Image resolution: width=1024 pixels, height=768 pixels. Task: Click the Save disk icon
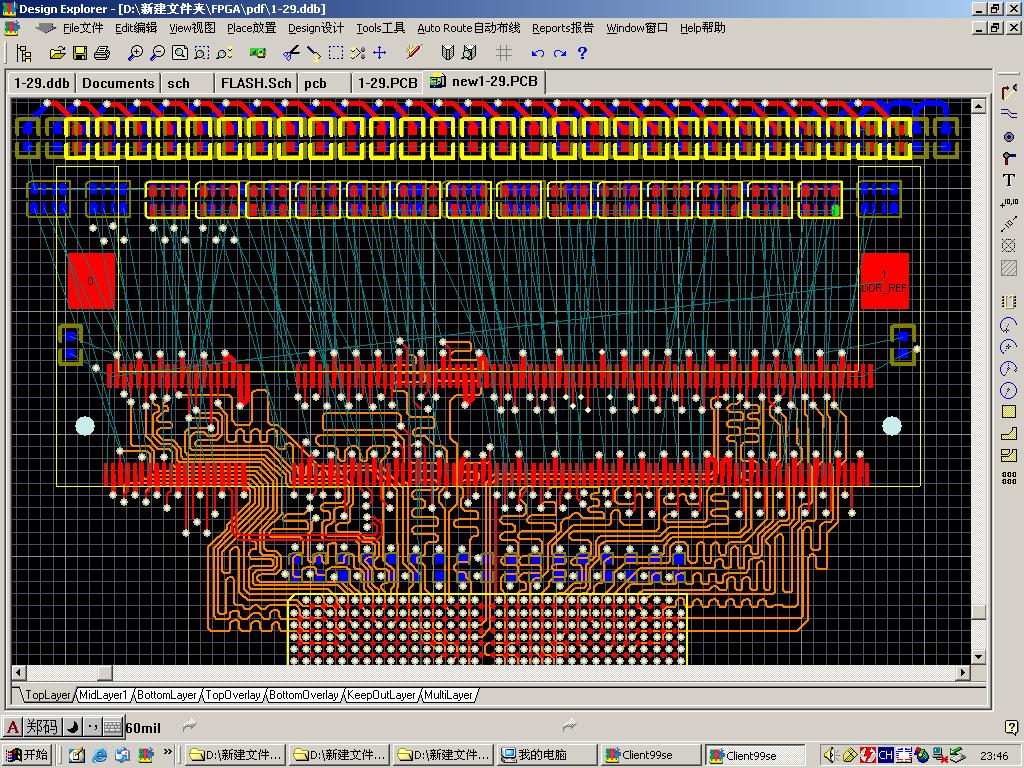click(x=79, y=53)
